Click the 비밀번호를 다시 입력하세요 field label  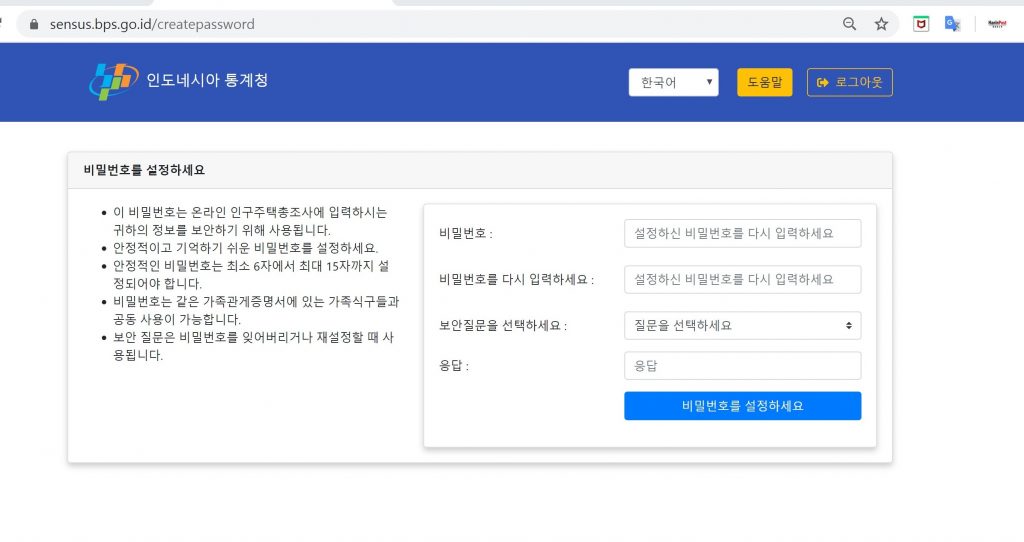pyautogui.click(x=516, y=280)
